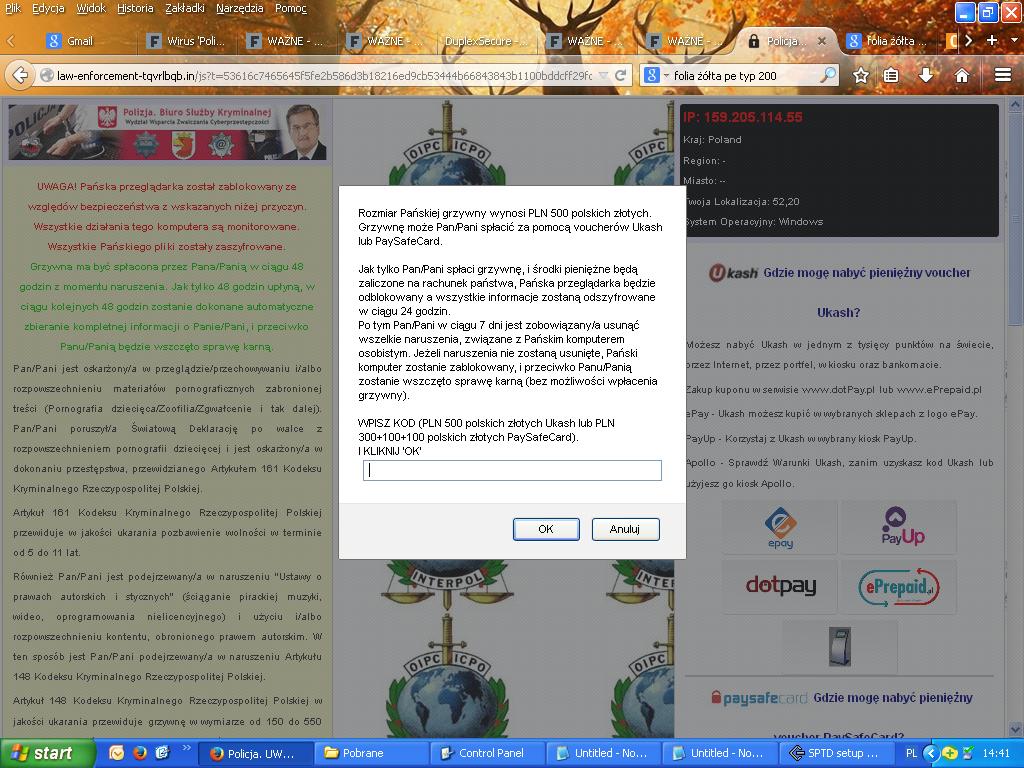This screenshot has height=768, width=1024.
Task: Show hidden system tray icons
Action: 931,753
